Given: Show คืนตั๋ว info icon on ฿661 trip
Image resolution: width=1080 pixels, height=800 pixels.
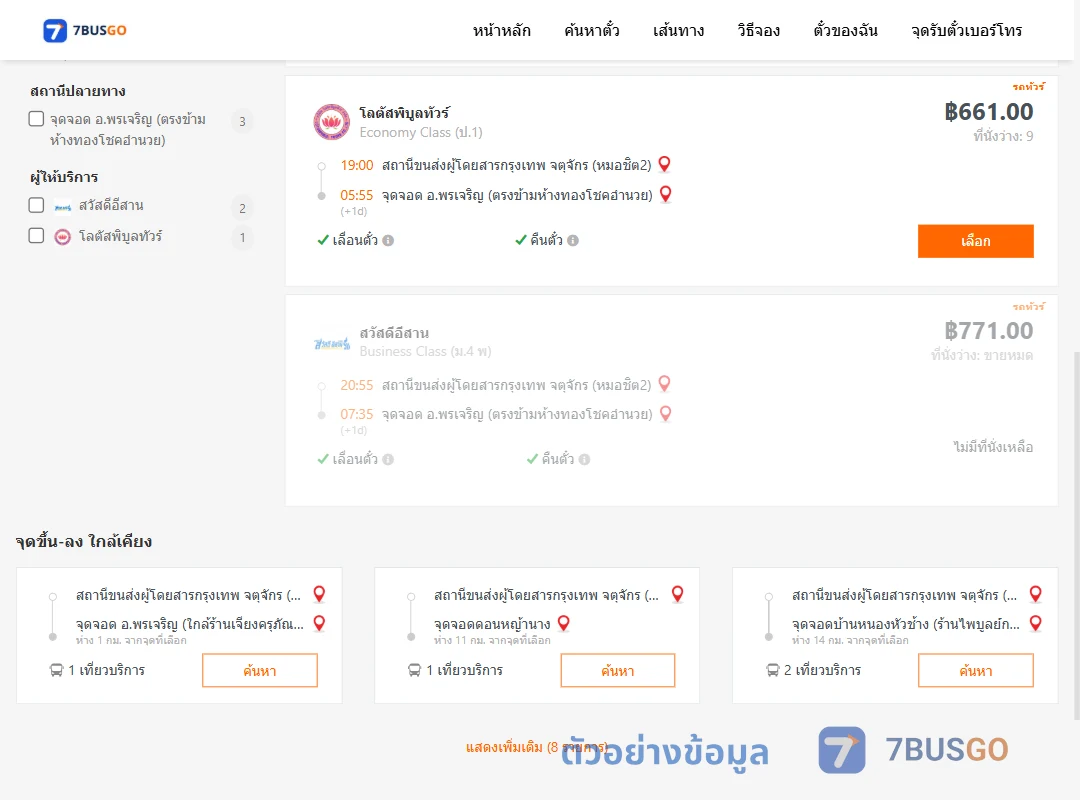Looking at the screenshot, I should pyautogui.click(x=573, y=240).
